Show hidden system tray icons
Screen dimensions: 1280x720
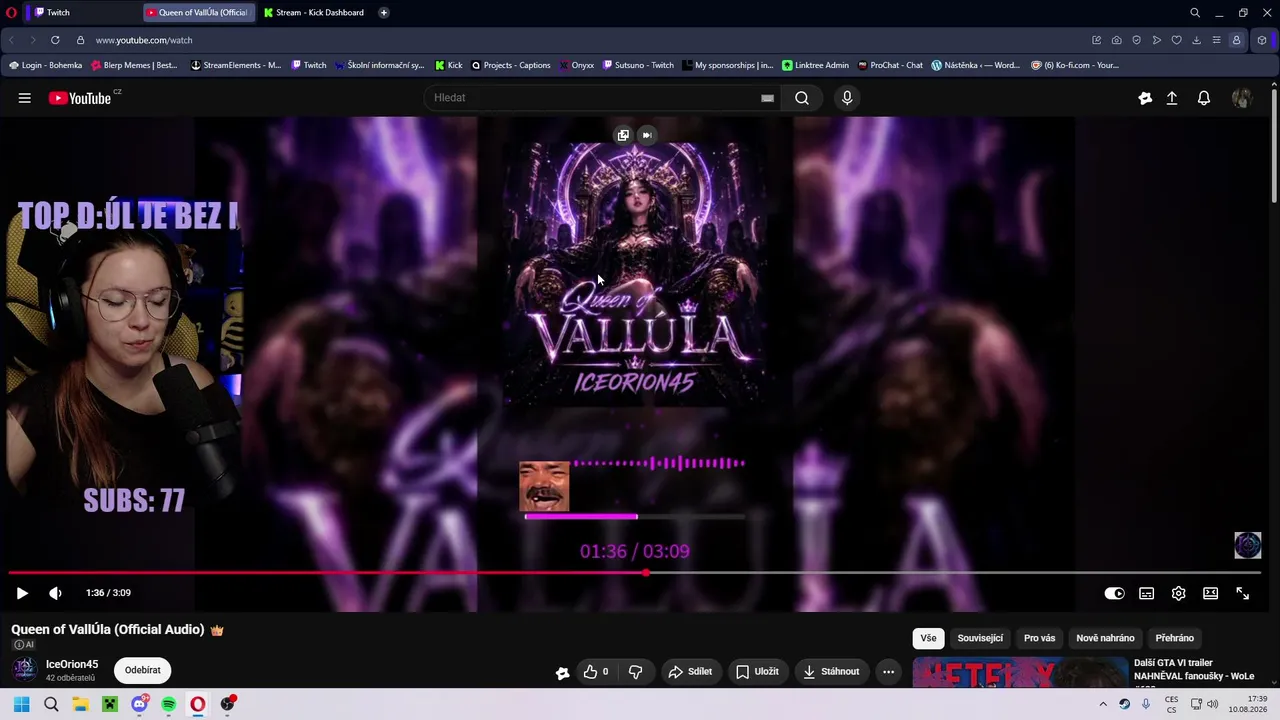coord(1103,704)
